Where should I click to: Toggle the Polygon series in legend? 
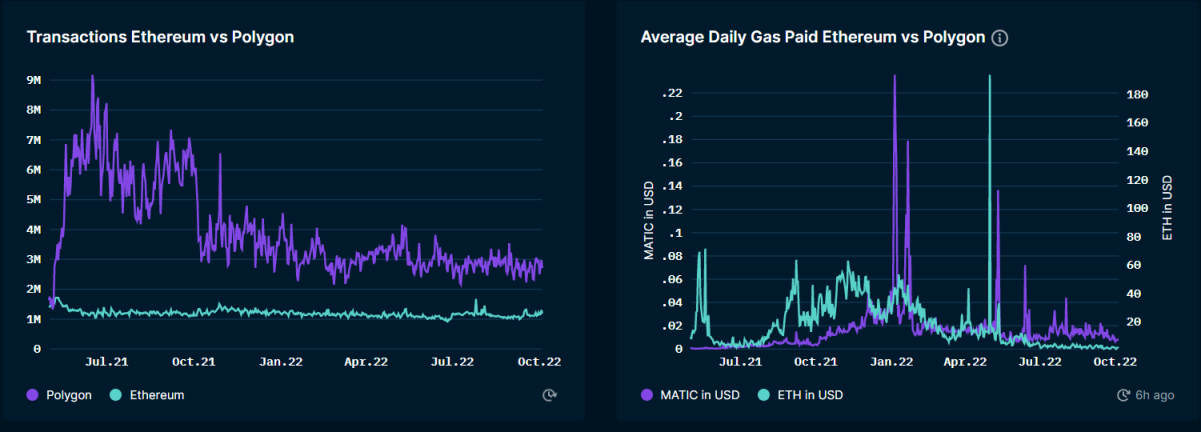(59, 395)
